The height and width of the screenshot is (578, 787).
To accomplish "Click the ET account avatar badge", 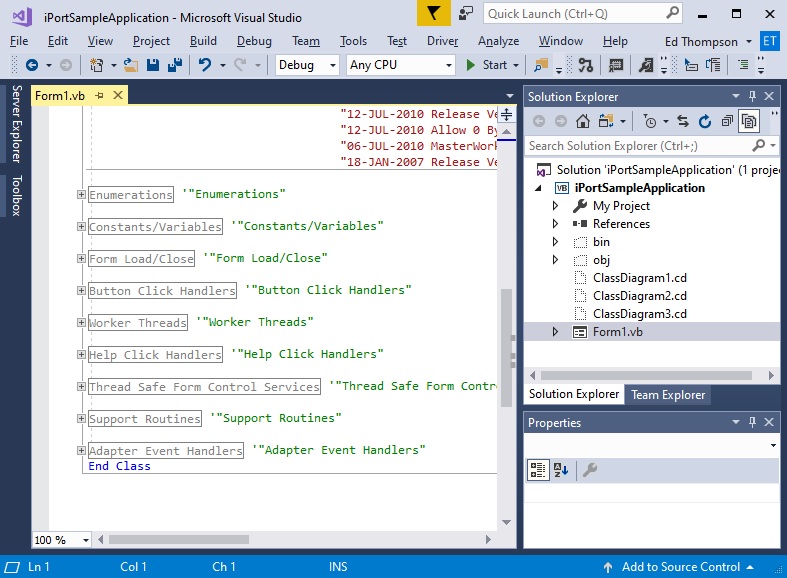I will (x=769, y=41).
